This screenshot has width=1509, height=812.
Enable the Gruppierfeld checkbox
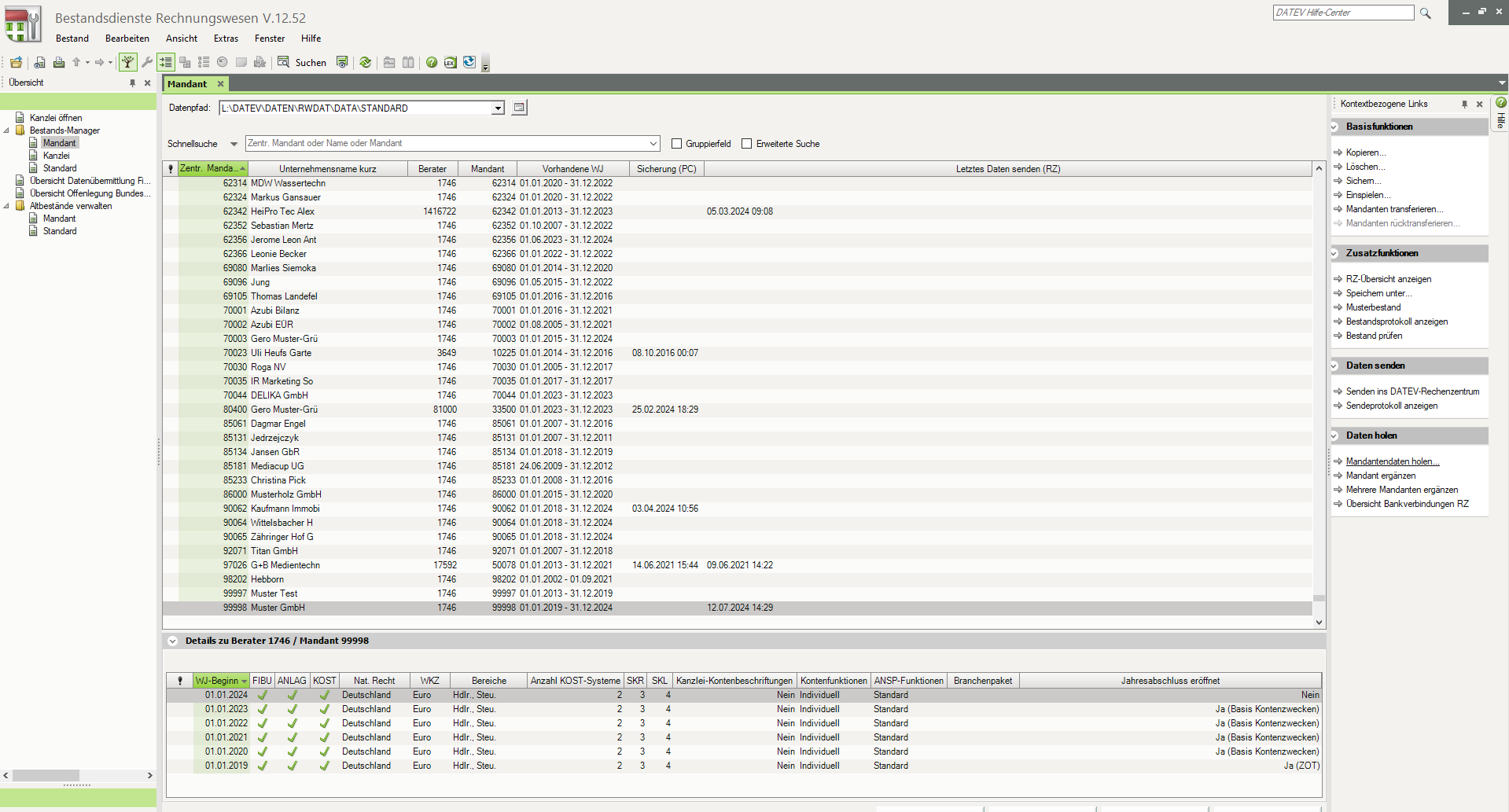click(676, 144)
